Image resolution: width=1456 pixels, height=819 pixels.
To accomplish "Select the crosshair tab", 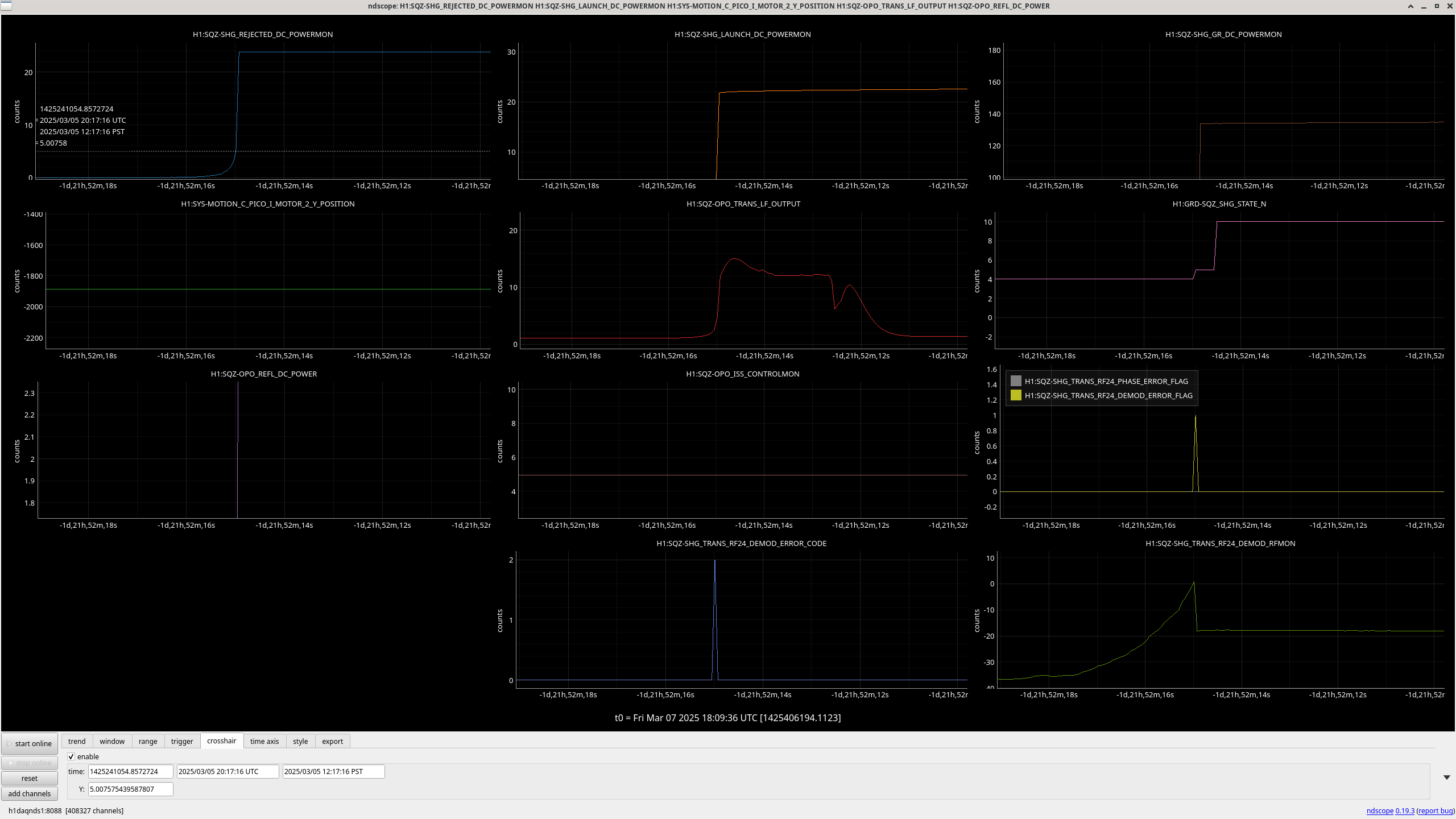I will (x=222, y=741).
